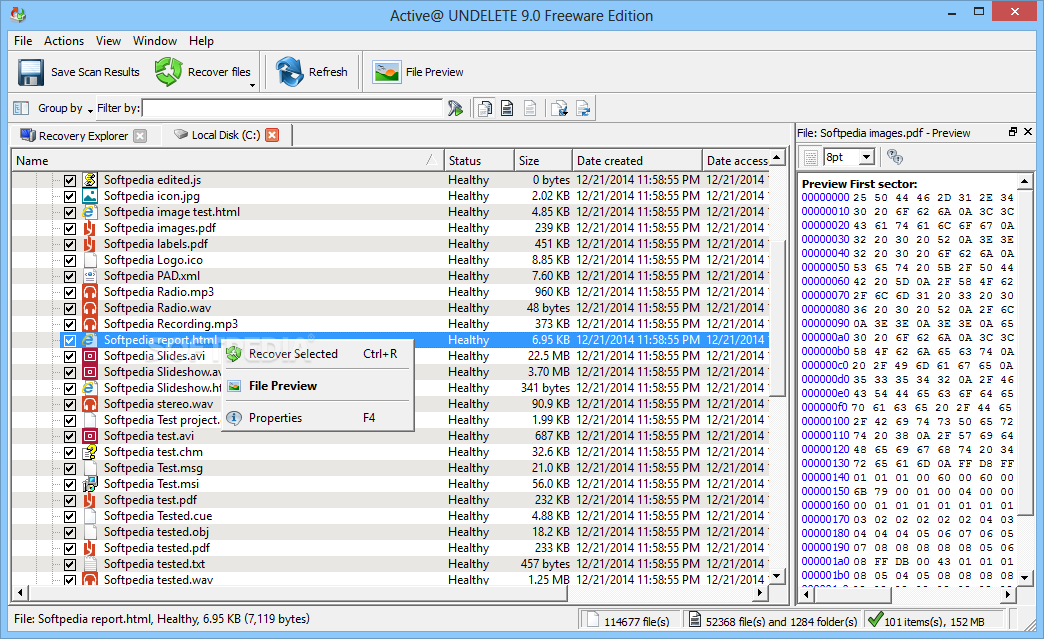Choose Properties in context menu
This screenshot has width=1044, height=639.
[x=318, y=418]
